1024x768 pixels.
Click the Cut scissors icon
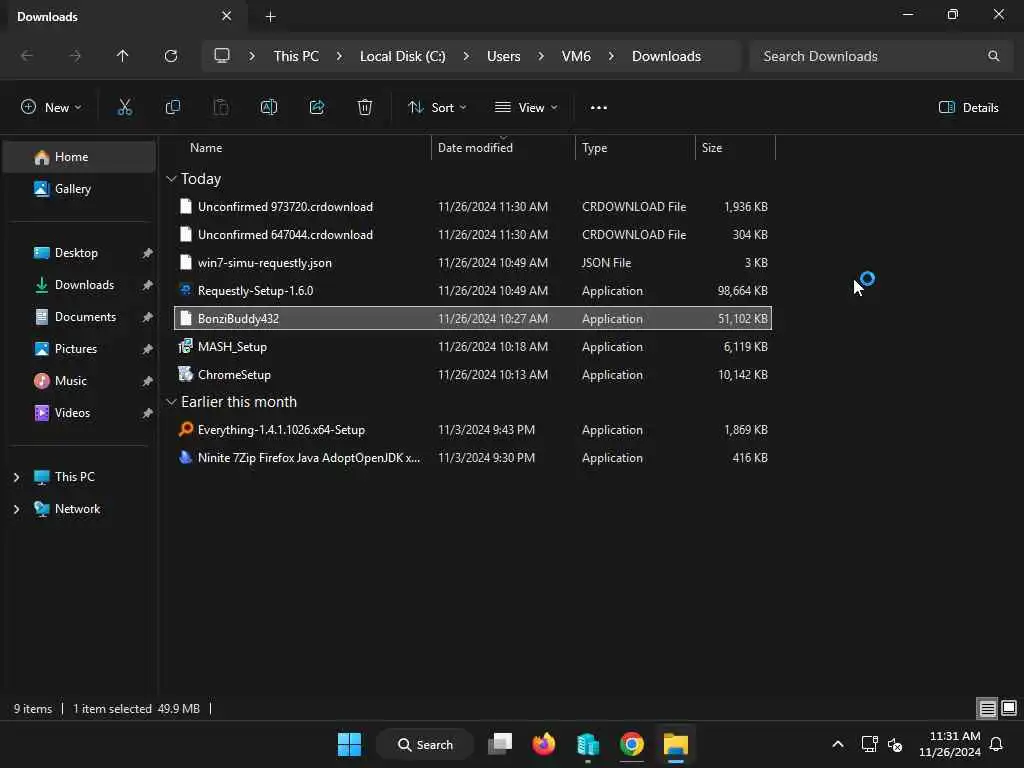tap(124, 108)
